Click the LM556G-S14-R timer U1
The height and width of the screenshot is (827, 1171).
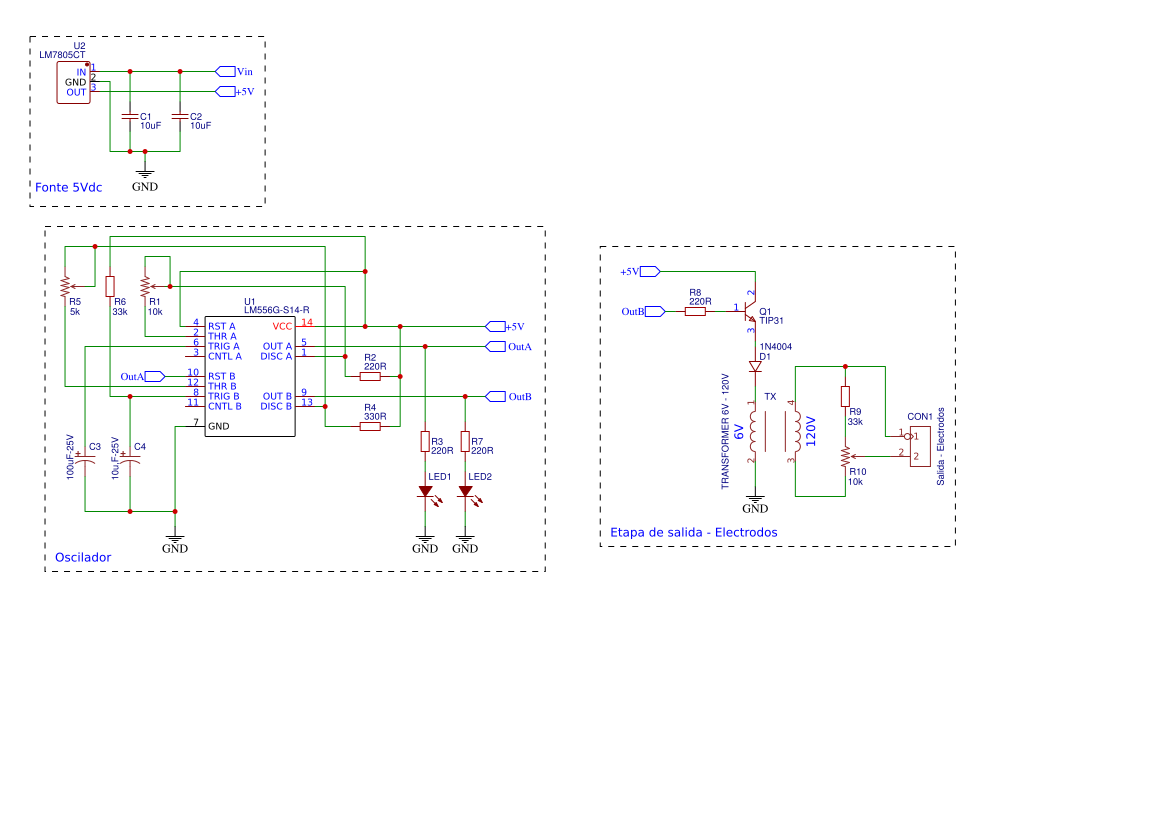[250, 375]
